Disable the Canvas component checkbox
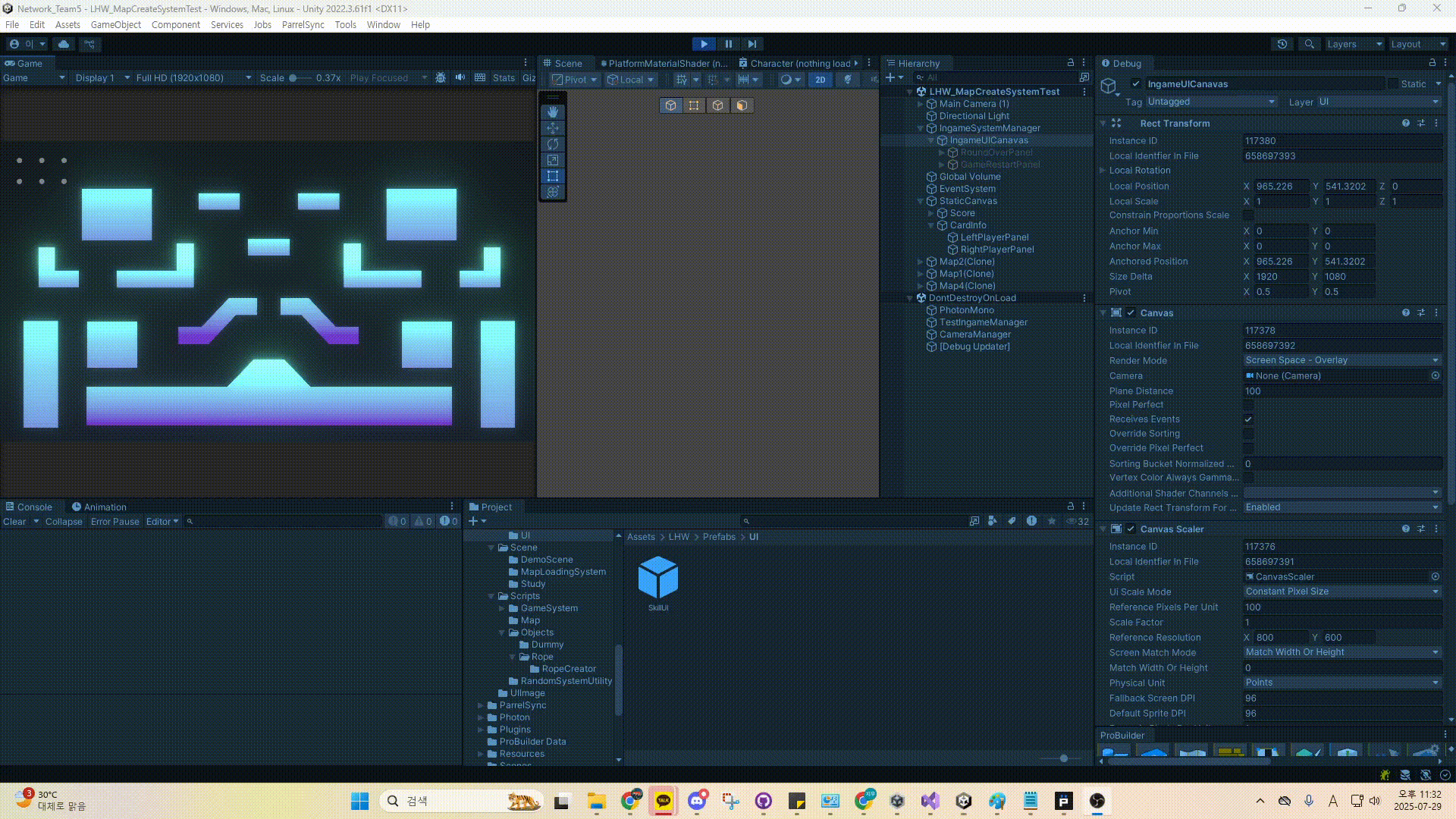The height and width of the screenshot is (819, 1456). (x=1131, y=312)
